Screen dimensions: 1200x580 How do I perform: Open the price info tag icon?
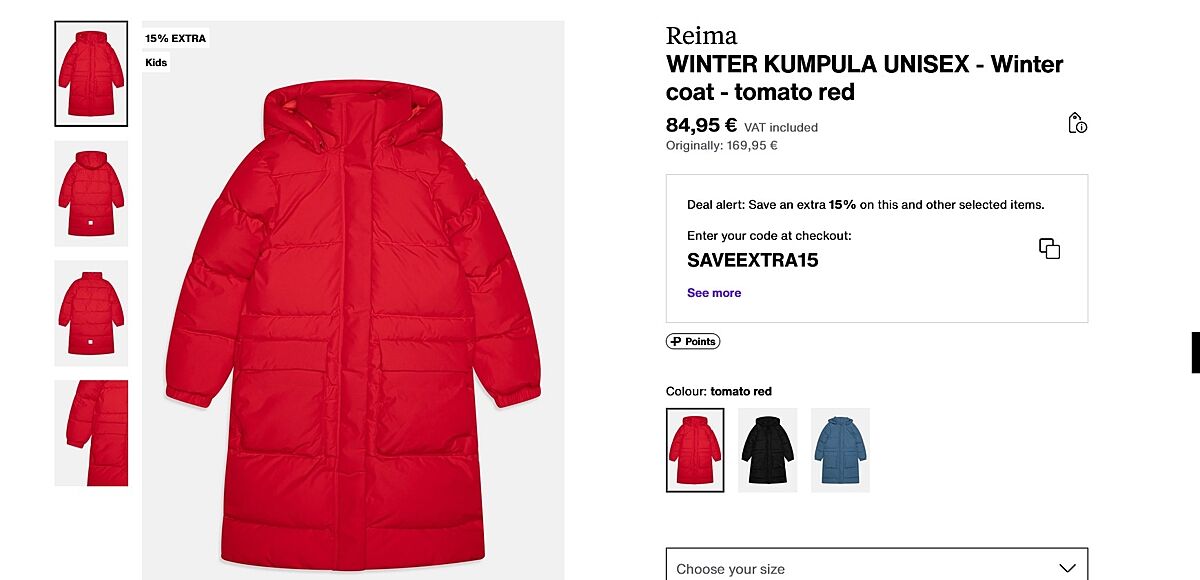(1077, 123)
